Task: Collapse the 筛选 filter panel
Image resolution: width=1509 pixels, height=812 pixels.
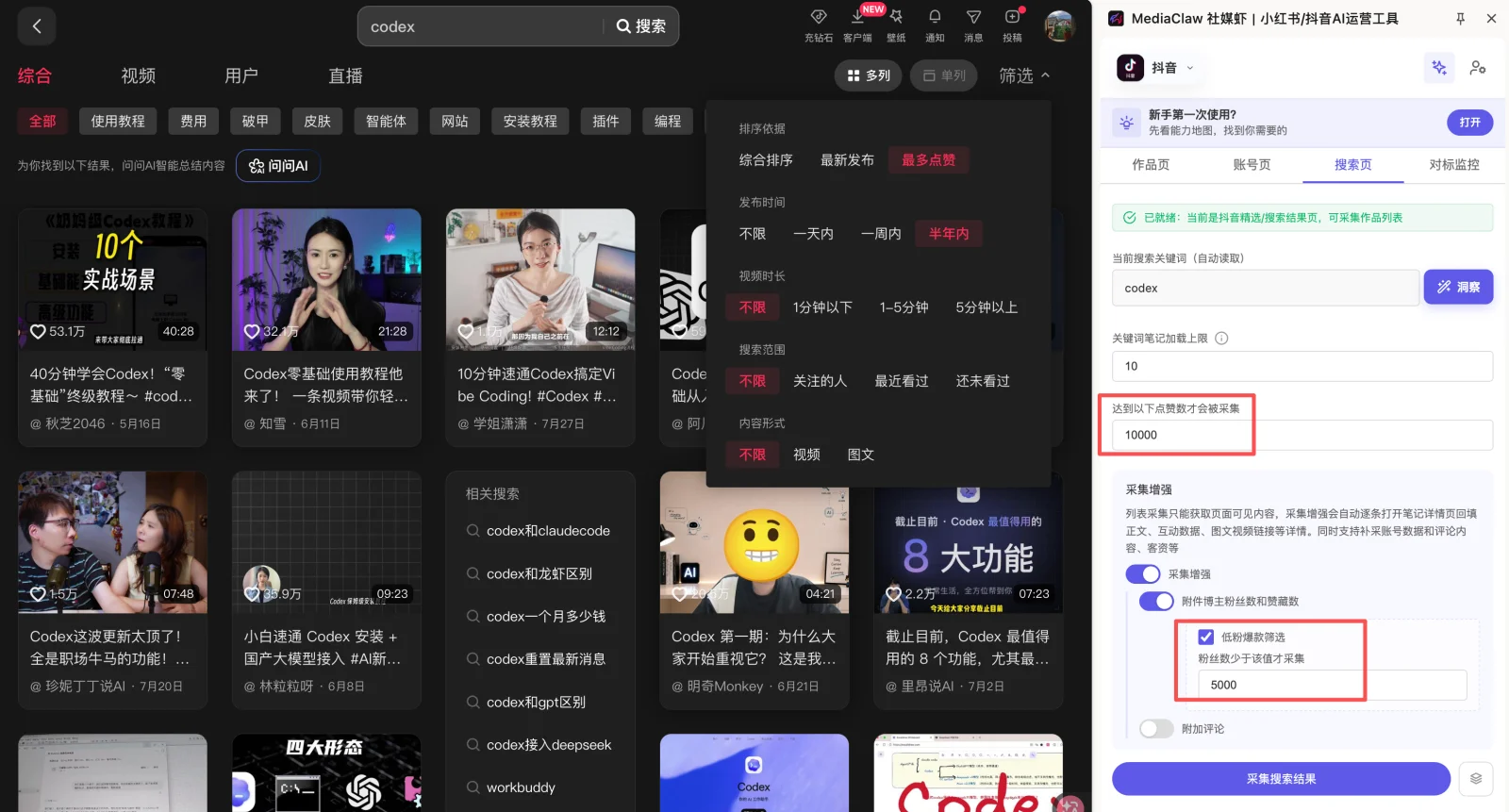Action: (1024, 75)
